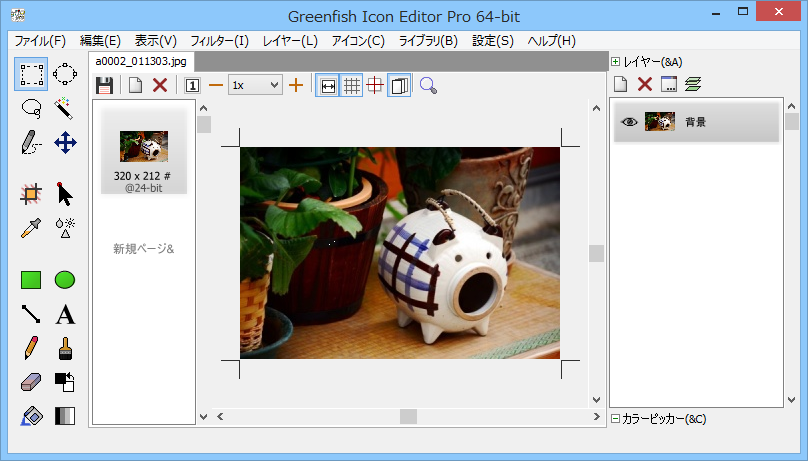Click the 新規ページ& new page button
Screen dimensions: 808x461
[144, 249]
